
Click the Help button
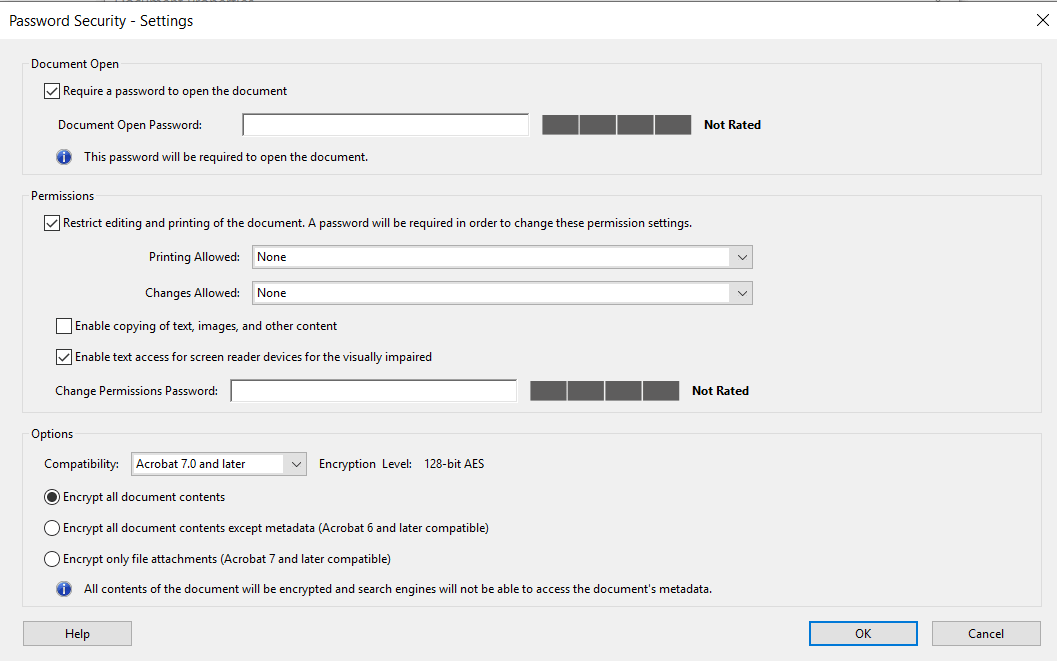click(x=78, y=633)
